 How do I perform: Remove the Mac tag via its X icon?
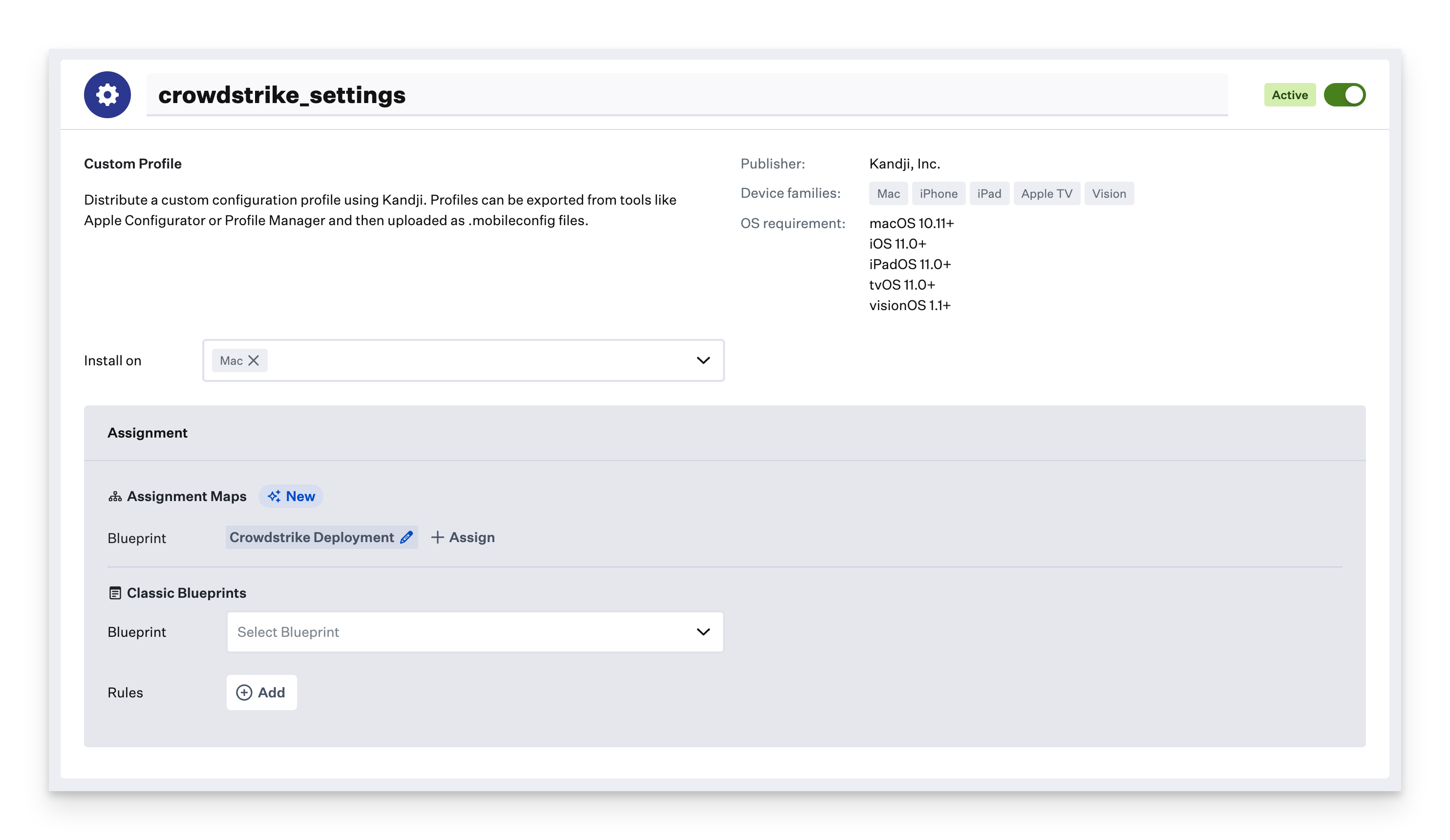254,360
